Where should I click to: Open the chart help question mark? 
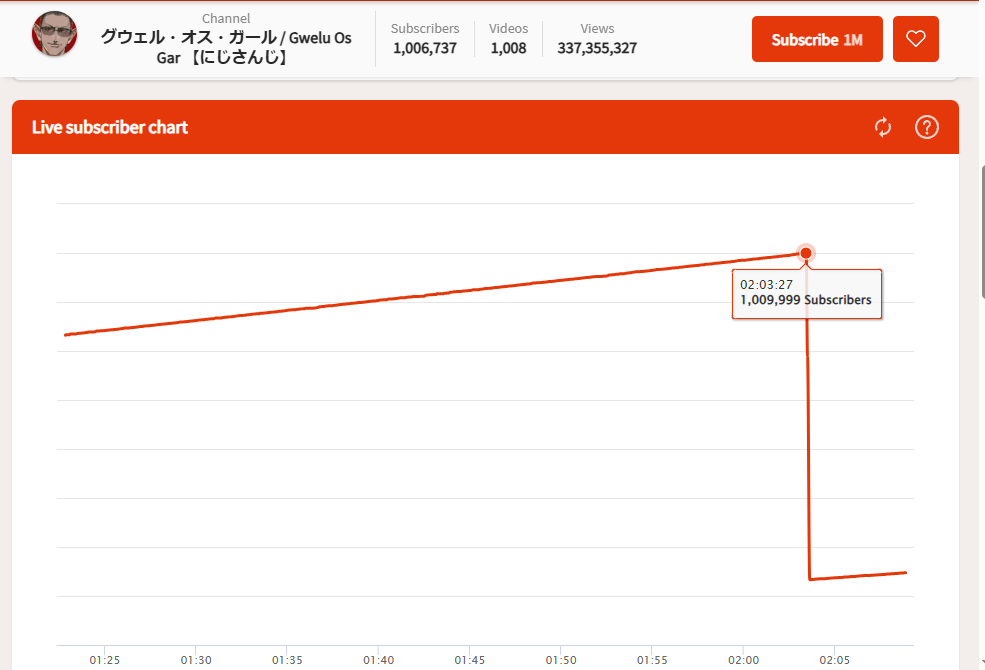pyautogui.click(x=927, y=127)
